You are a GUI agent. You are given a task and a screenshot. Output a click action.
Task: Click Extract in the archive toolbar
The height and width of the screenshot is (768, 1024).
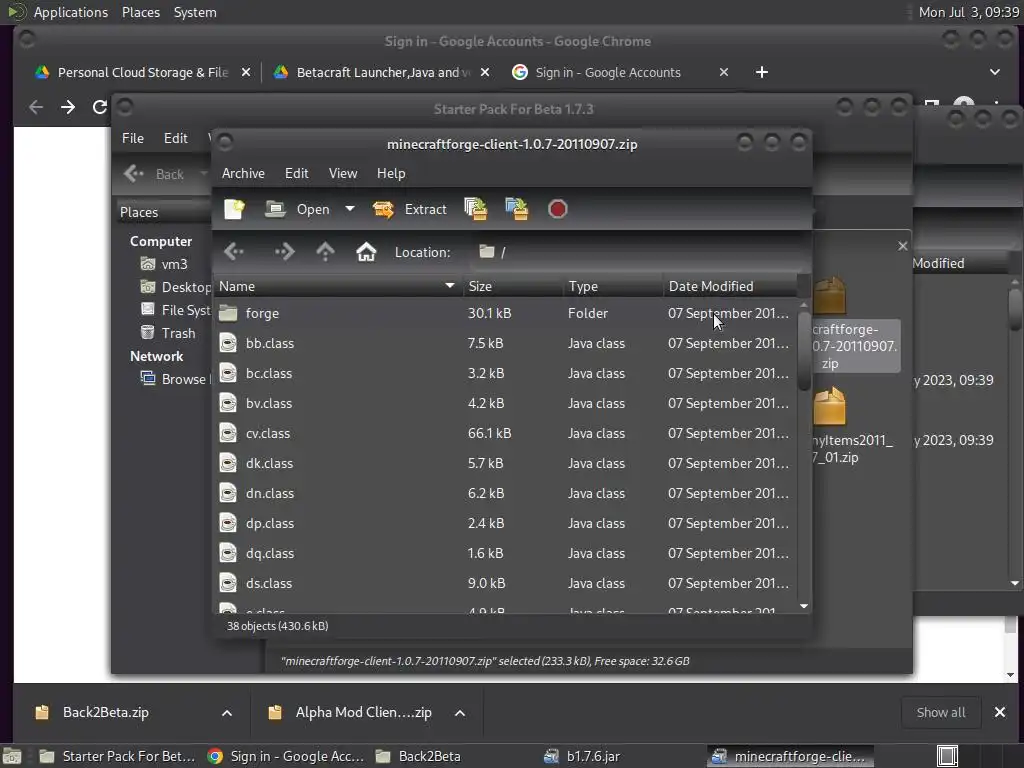(409, 209)
